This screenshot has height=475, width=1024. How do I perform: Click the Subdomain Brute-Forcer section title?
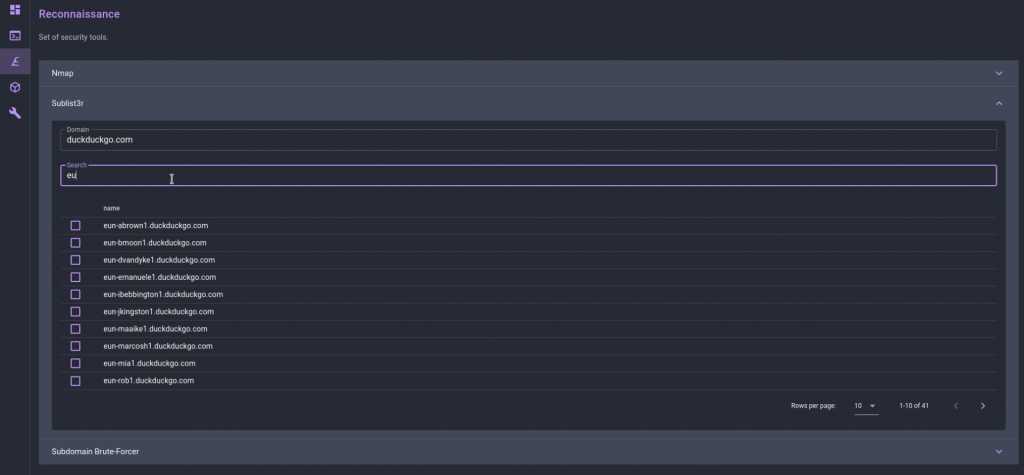95,451
